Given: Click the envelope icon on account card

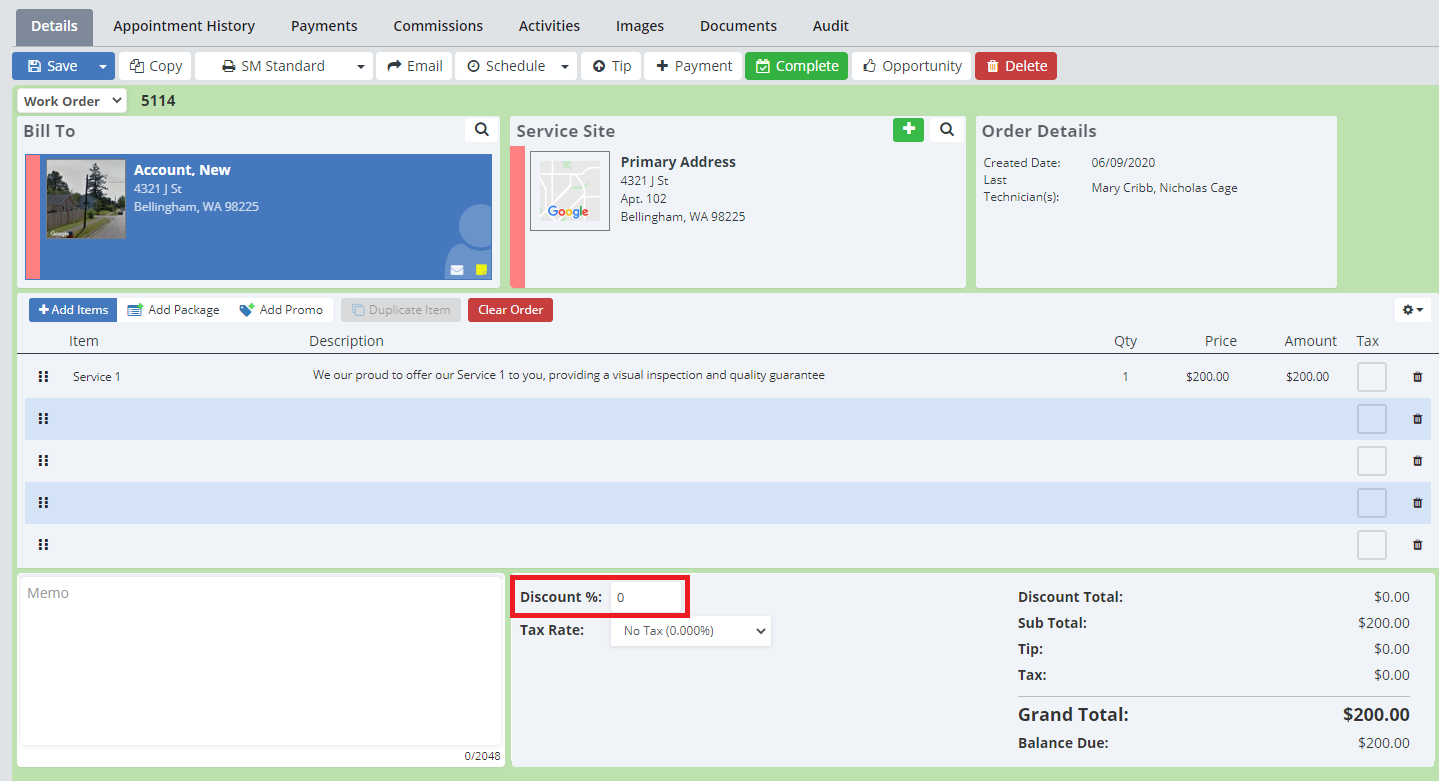Looking at the screenshot, I should pyautogui.click(x=457, y=270).
